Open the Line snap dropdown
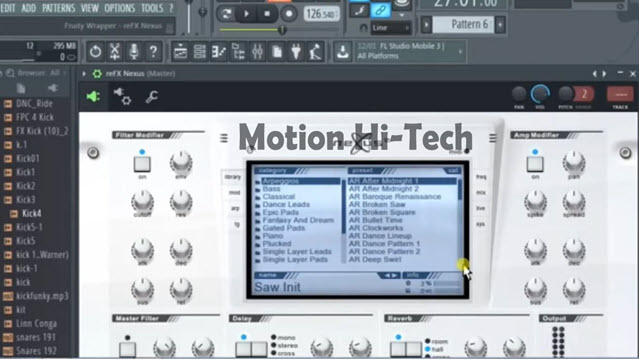Screen dimensions: 640x360 click(x=390, y=28)
